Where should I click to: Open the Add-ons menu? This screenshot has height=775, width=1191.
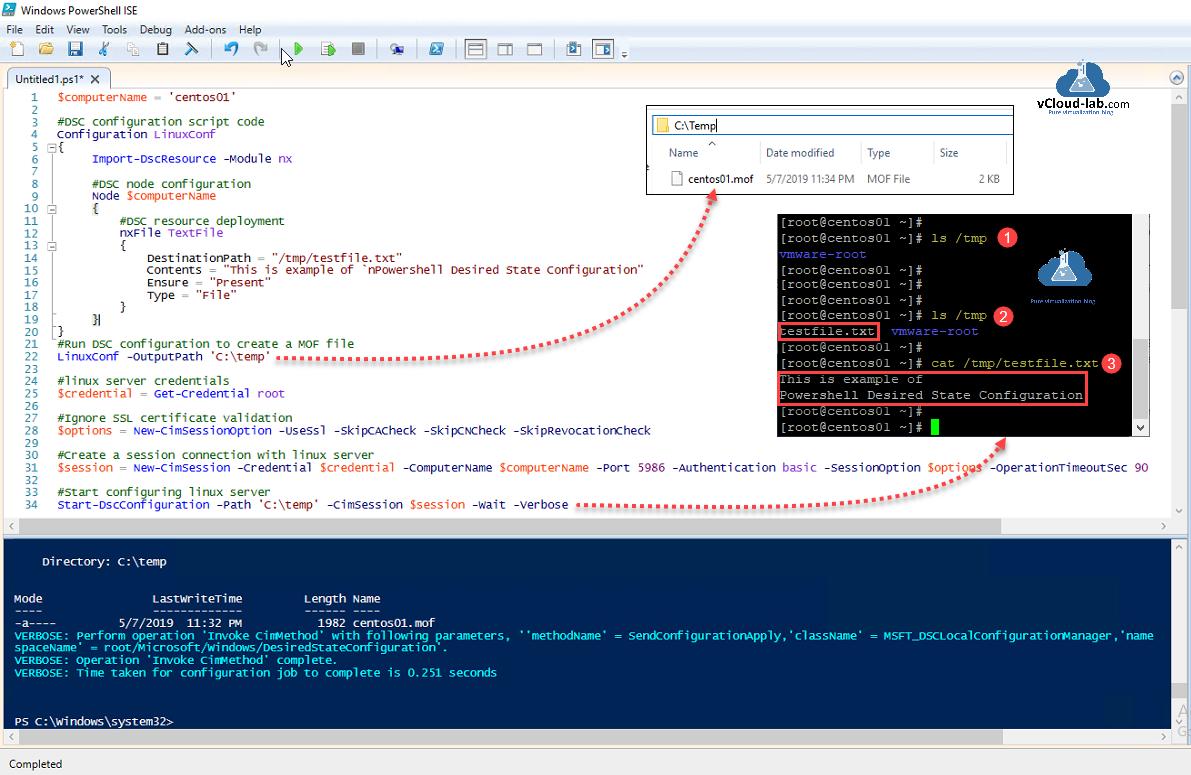coord(205,30)
